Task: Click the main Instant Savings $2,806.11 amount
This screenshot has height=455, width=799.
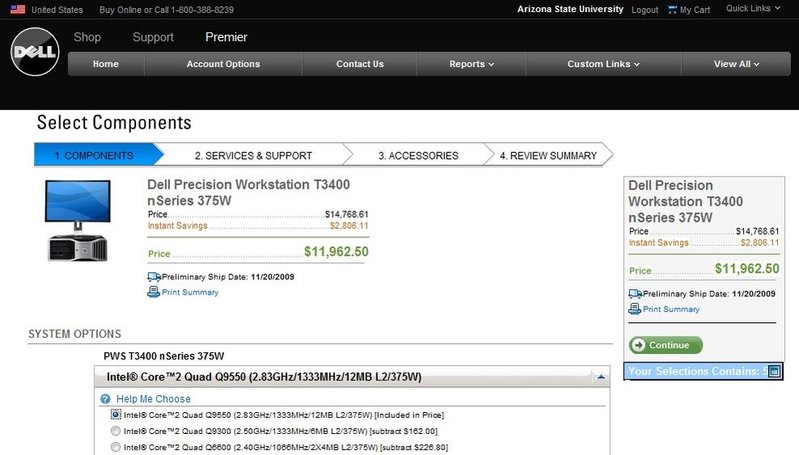Action: point(349,226)
